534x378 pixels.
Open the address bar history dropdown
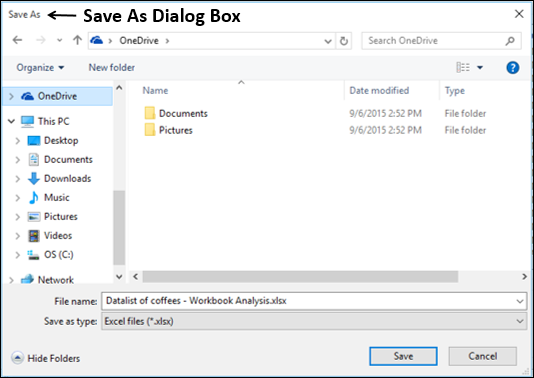click(328, 41)
